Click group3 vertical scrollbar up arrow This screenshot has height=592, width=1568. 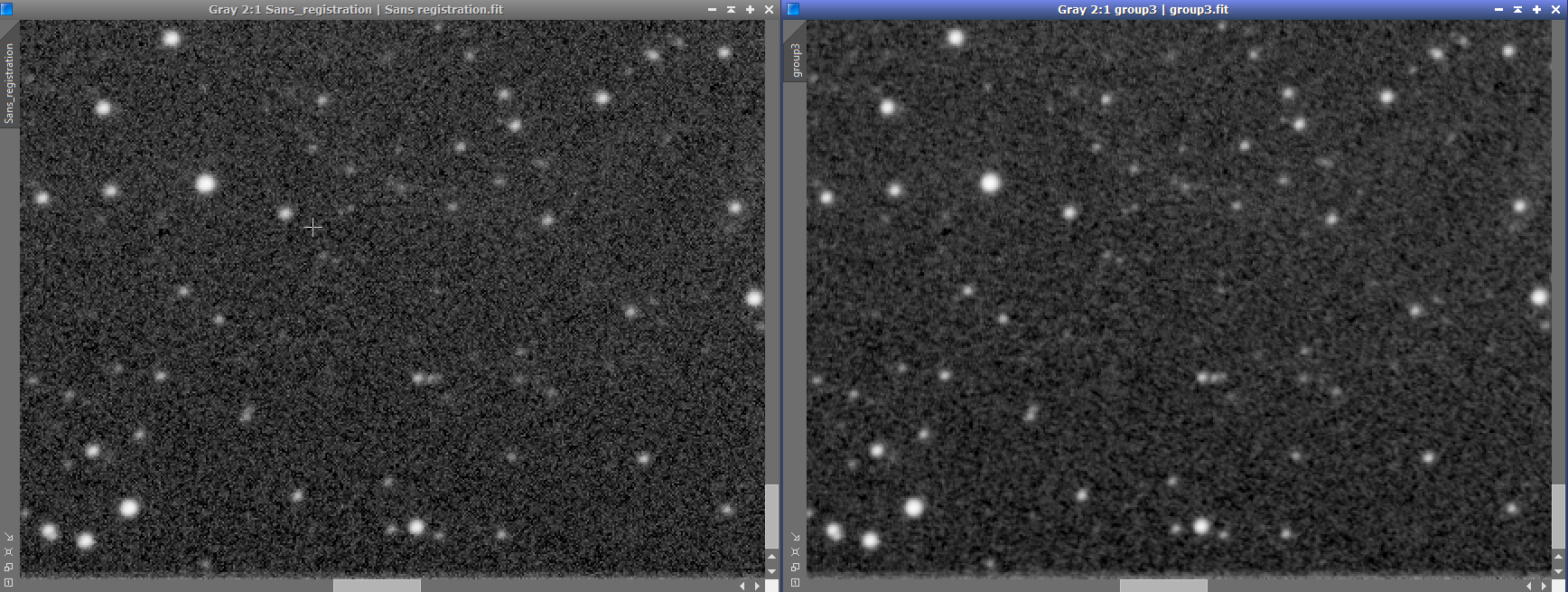(x=1558, y=557)
